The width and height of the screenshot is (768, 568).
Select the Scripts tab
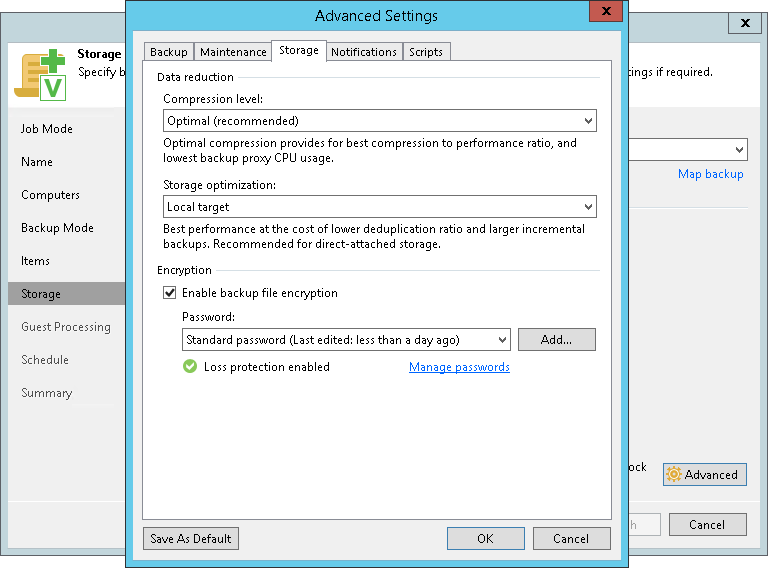tap(426, 52)
